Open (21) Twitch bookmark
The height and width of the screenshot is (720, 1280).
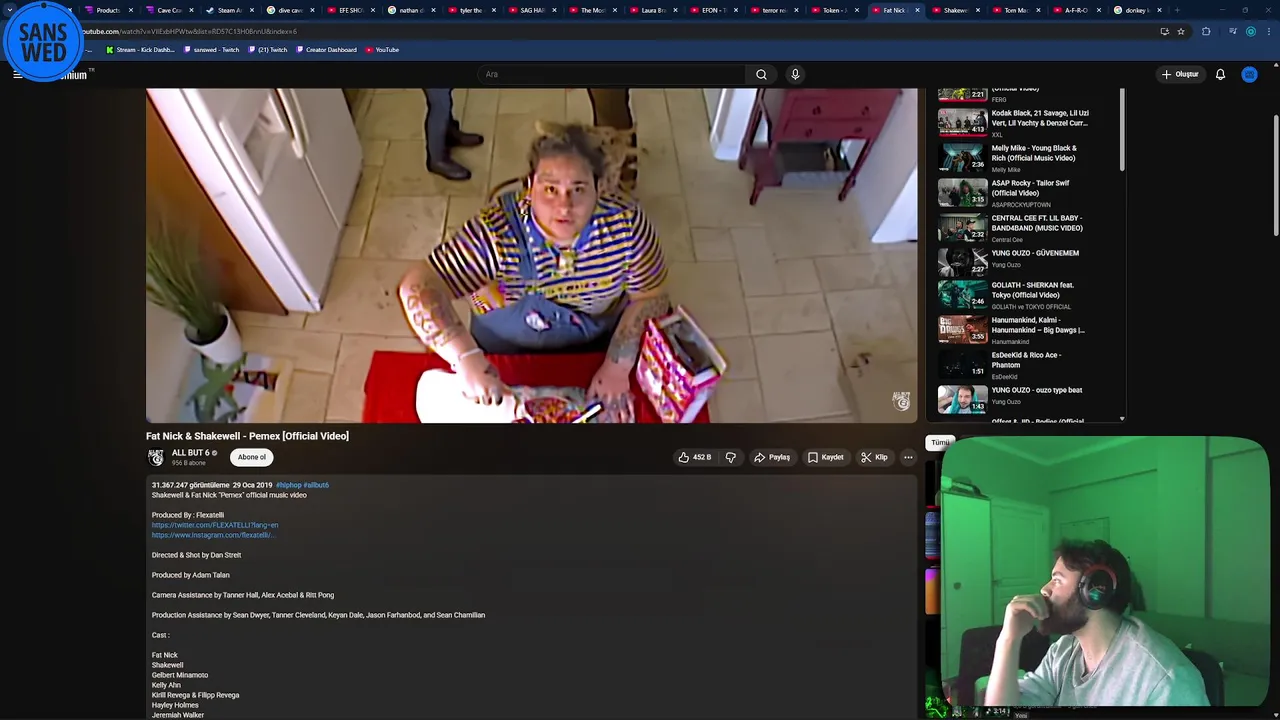pos(268,50)
